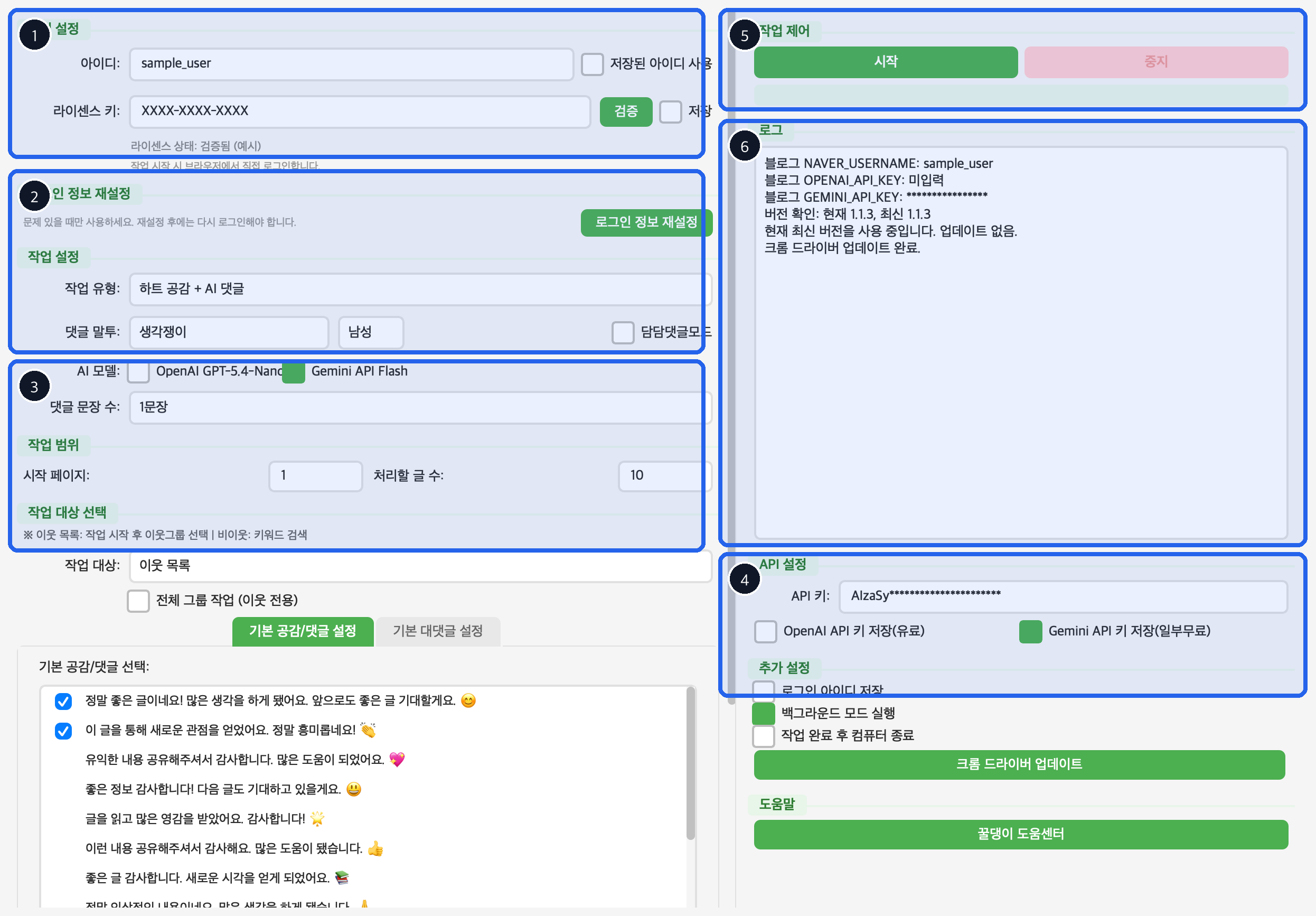Switch to the 기본 대댓글 설정 tab
Viewport: 1316px width, 916px height.
coord(437,631)
